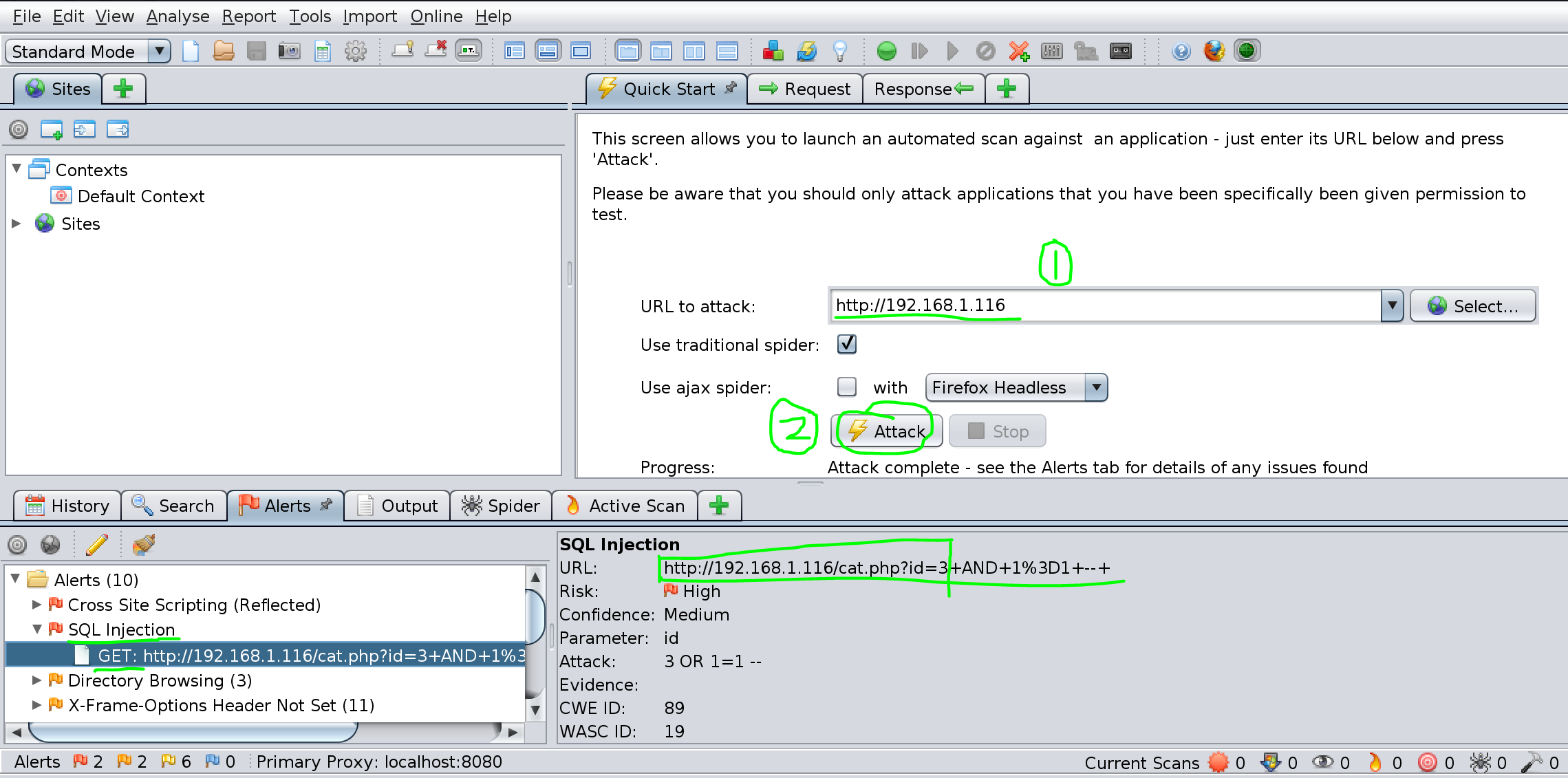Enable the Use ajax spider checkbox

point(846,387)
